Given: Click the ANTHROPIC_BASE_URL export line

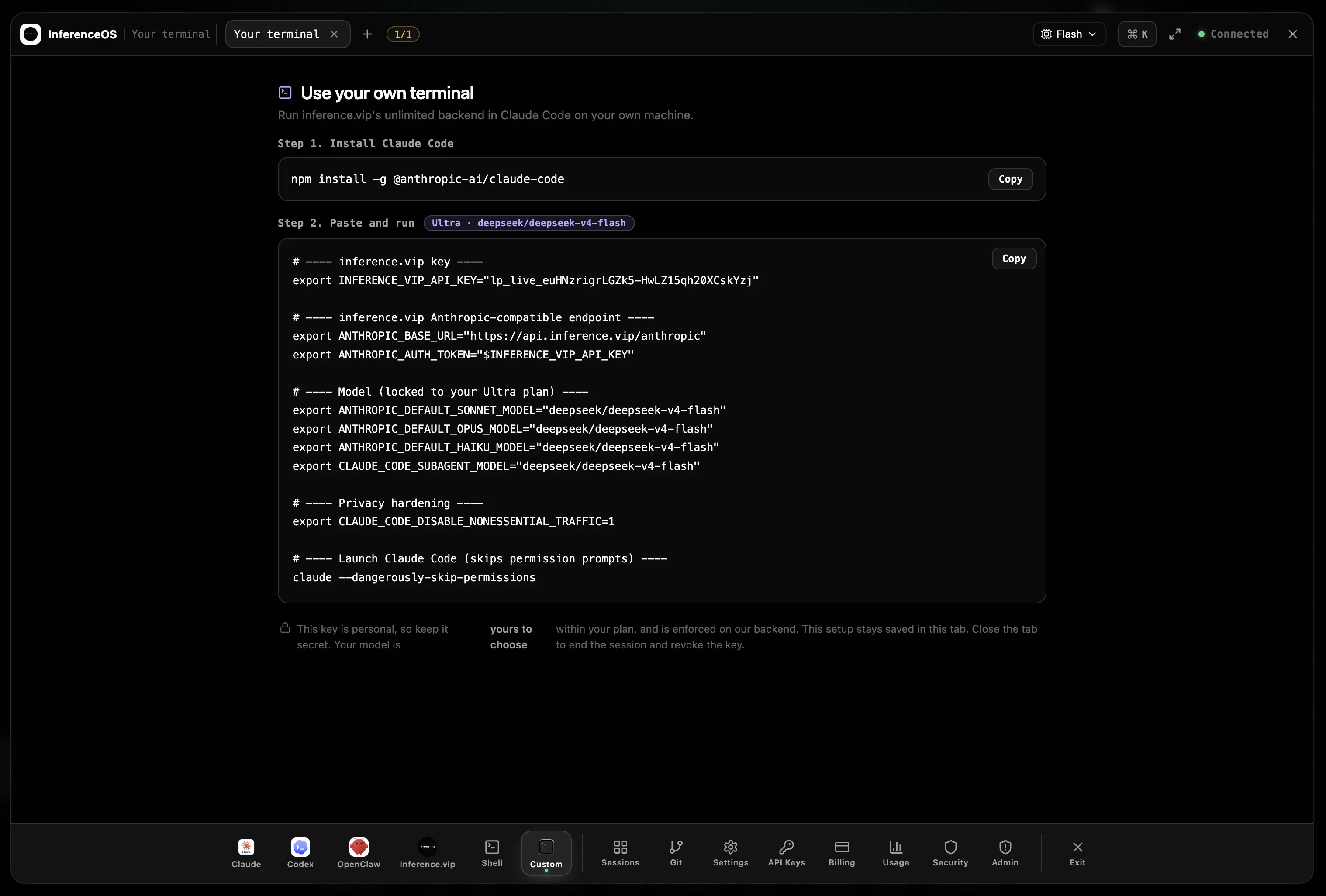Looking at the screenshot, I should point(499,336).
